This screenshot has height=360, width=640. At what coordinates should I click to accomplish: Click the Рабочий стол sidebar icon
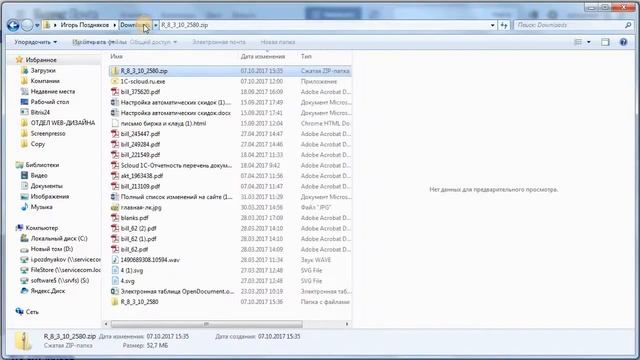[24, 102]
